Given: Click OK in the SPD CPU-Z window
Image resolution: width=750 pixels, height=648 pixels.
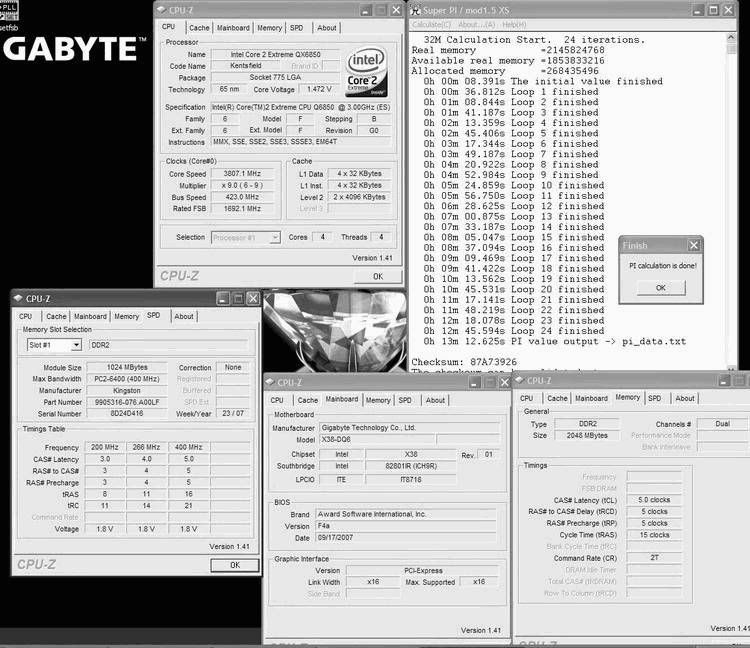Looking at the screenshot, I should (235, 565).
